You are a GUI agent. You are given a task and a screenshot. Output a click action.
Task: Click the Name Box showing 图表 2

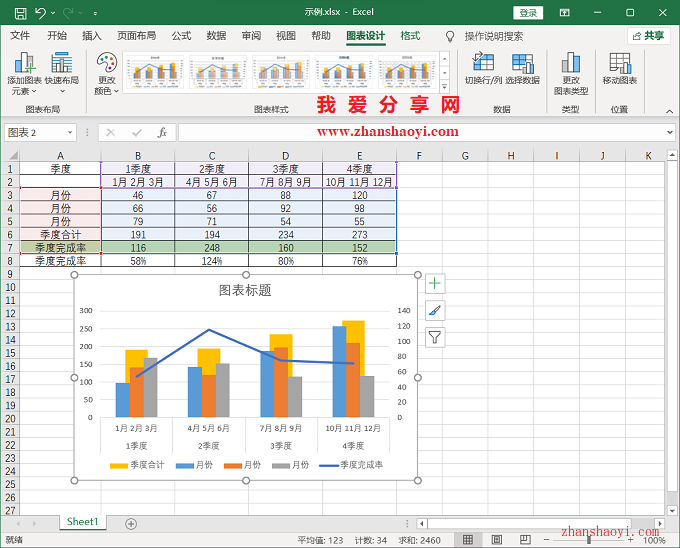pos(36,132)
